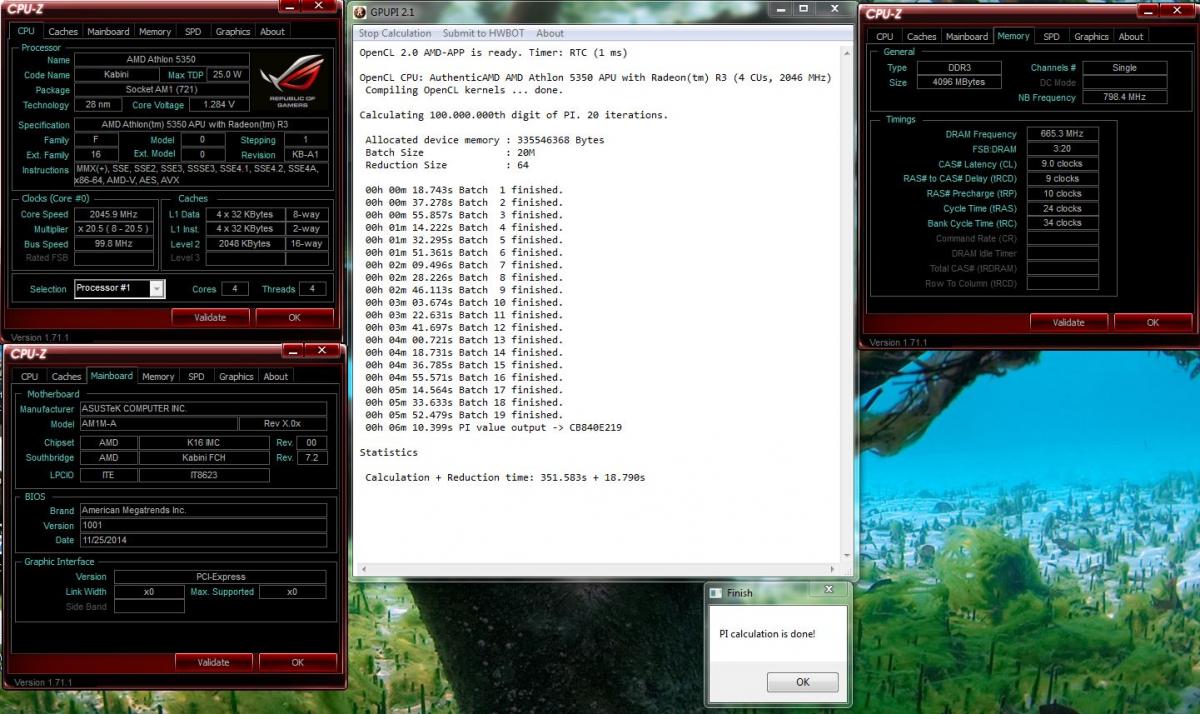1200x714 pixels.
Task: Open SPD tab in Memory CPU-Z window
Action: coord(1051,37)
